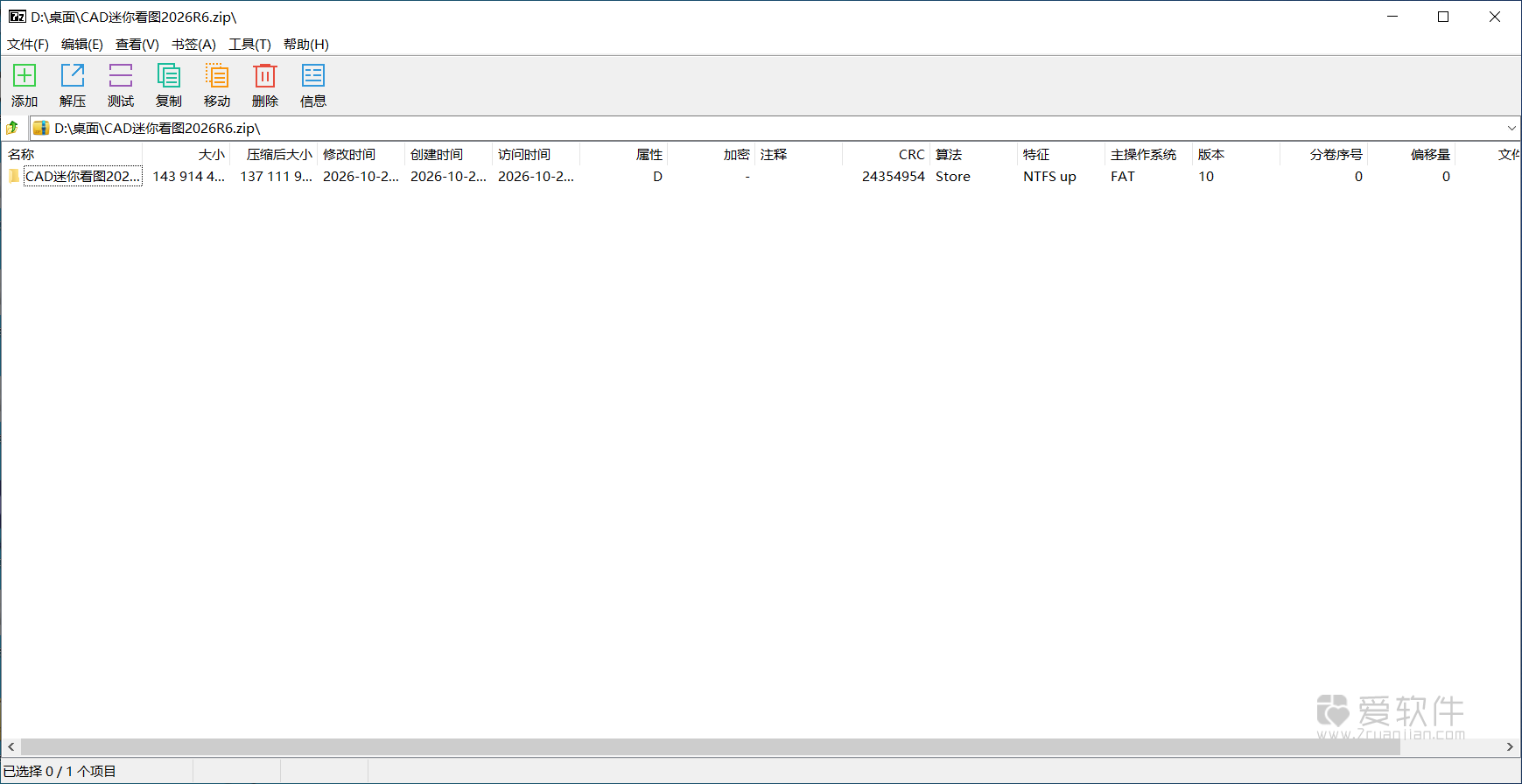The width and height of the screenshot is (1522, 784).
Task: Select the CAD迷你看图202... folder icon in the list
Action: point(14,176)
